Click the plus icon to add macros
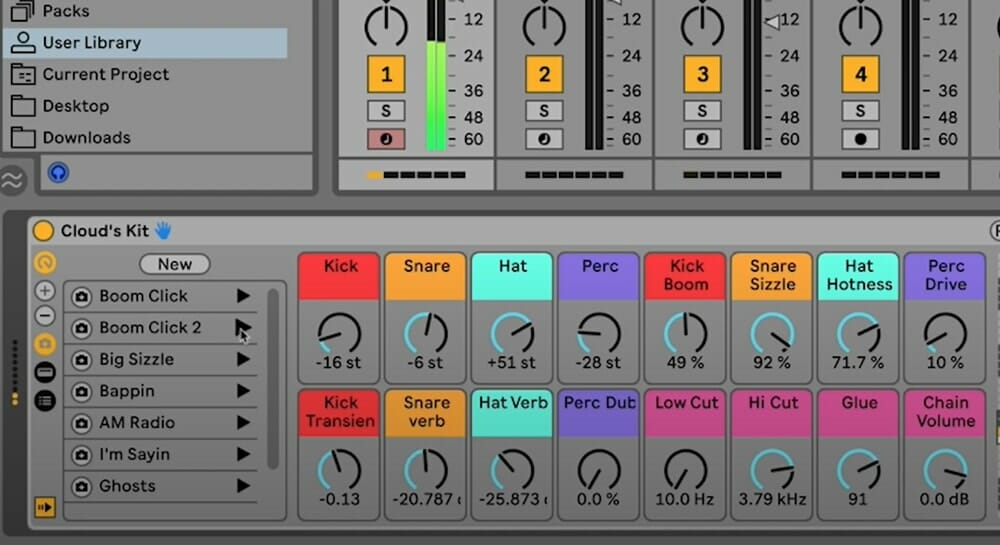This screenshot has height=545, width=1000. (x=45, y=291)
